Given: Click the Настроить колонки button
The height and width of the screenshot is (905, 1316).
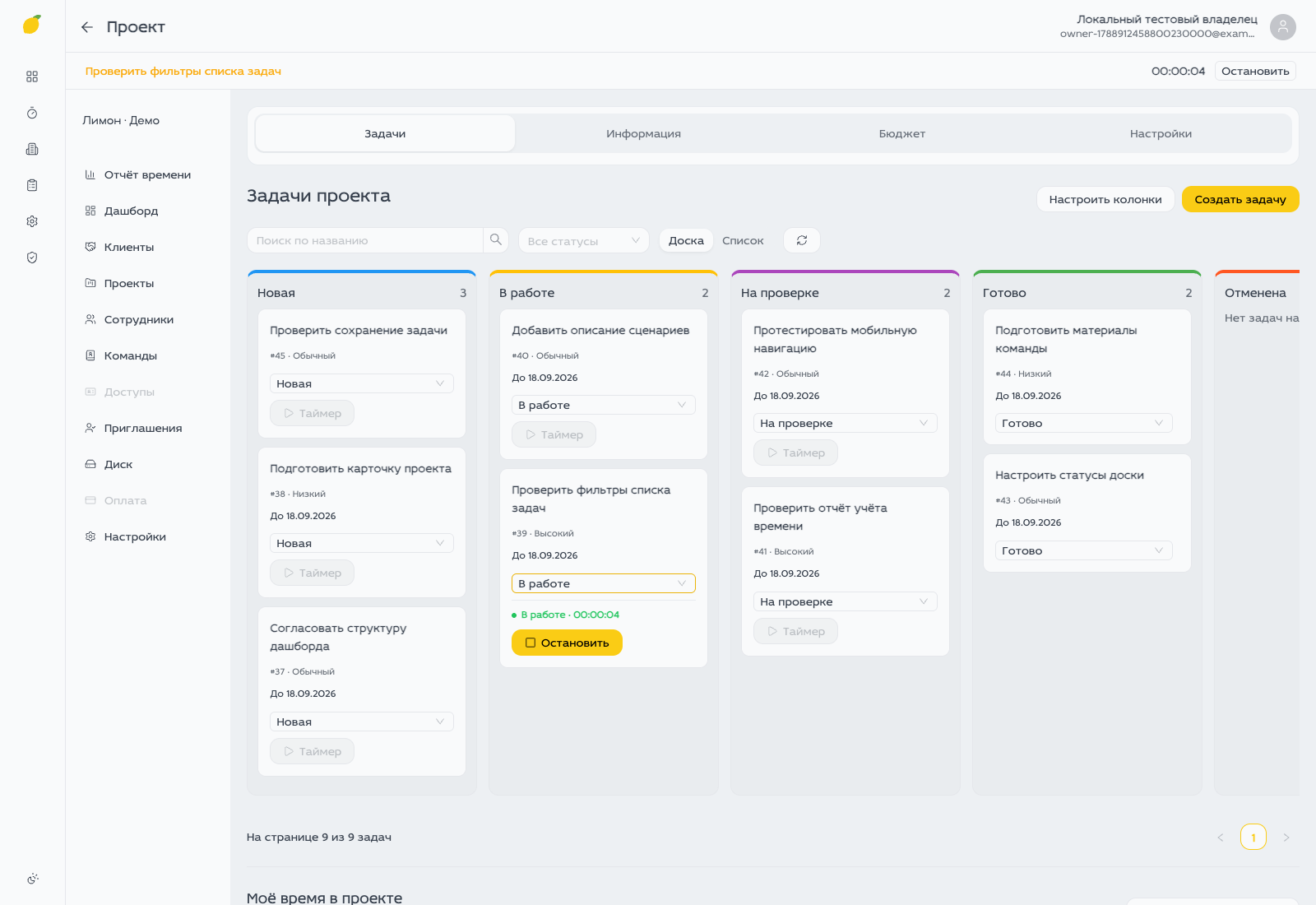Looking at the screenshot, I should point(1105,199).
